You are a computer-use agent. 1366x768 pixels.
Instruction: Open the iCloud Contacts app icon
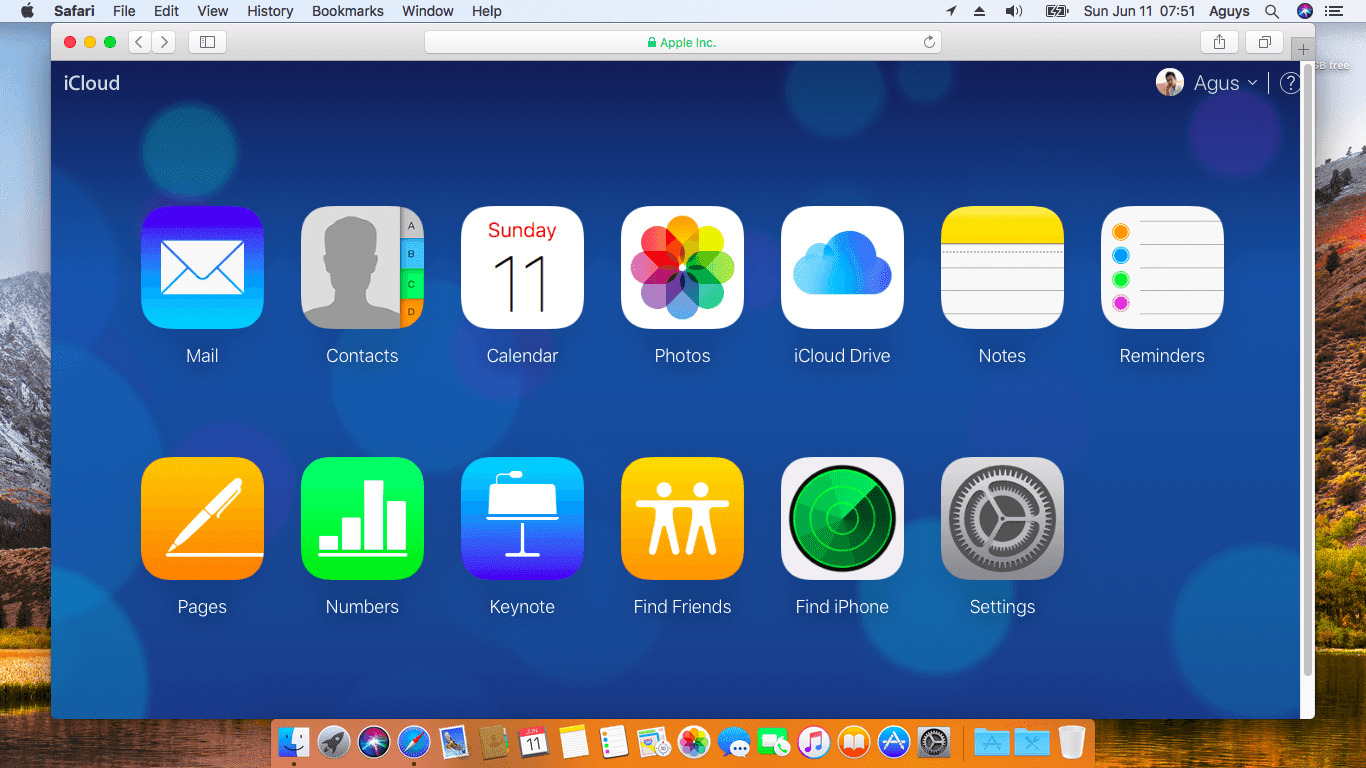pos(362,268)
